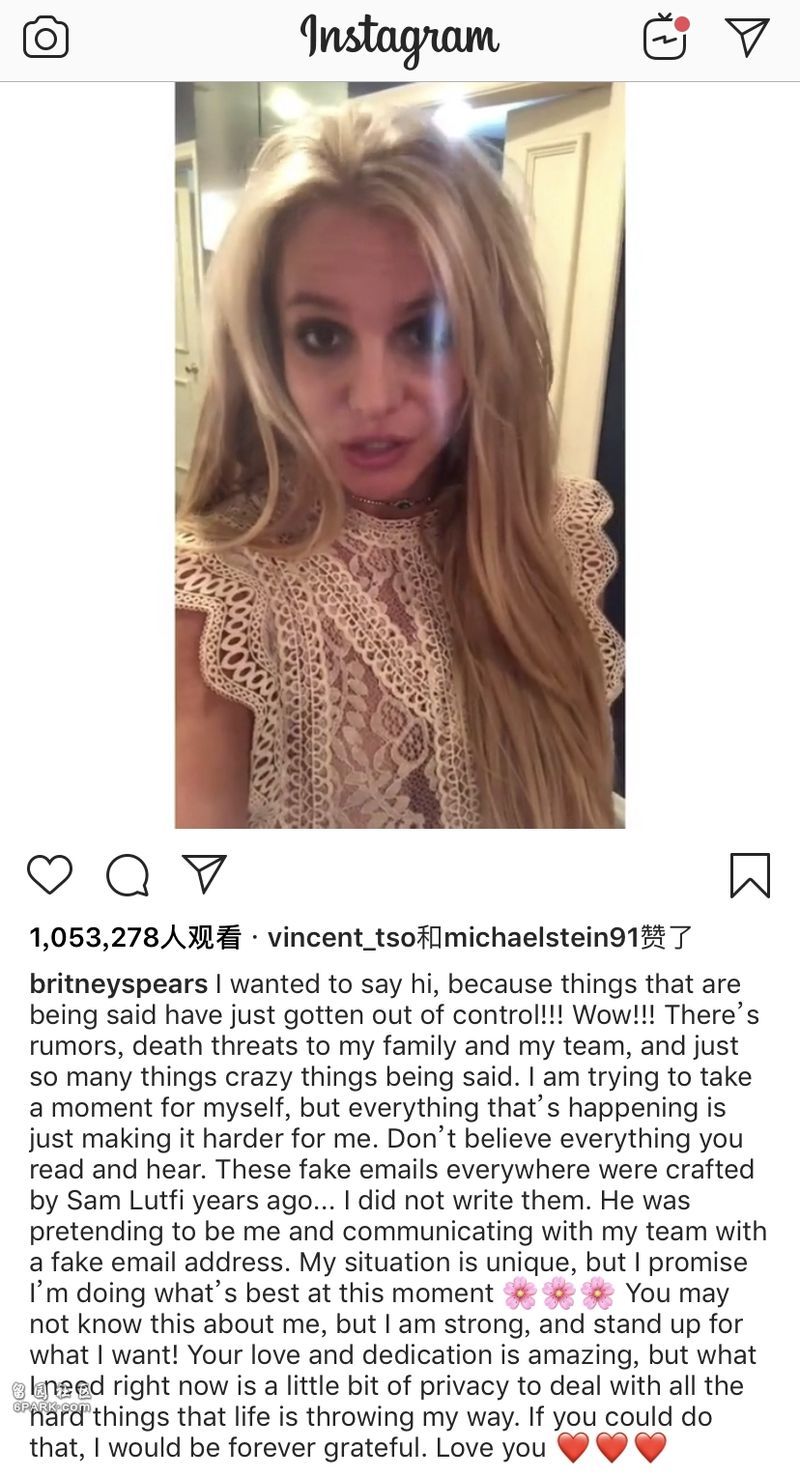This screenshot has width=800, height=1477.
Task: Like the post with the heart icon
Action: coord(49,875)
